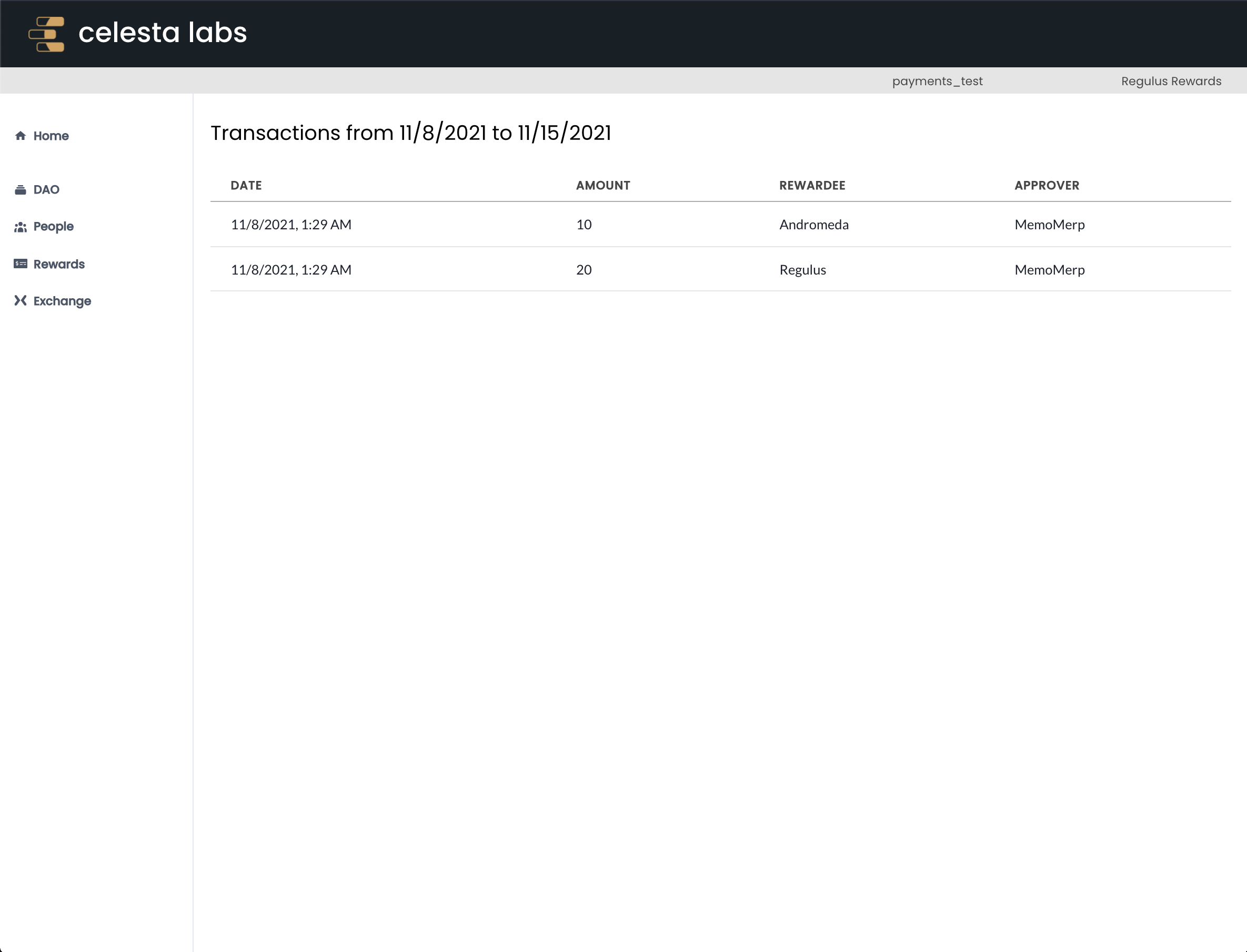Open the DAO sidebar item
The image size is (1247, 952).
[x=46, y=190]
